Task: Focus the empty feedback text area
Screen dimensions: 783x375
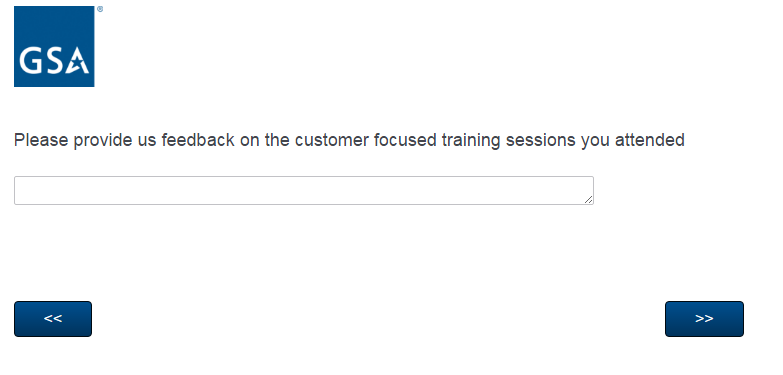Action: 304,190
